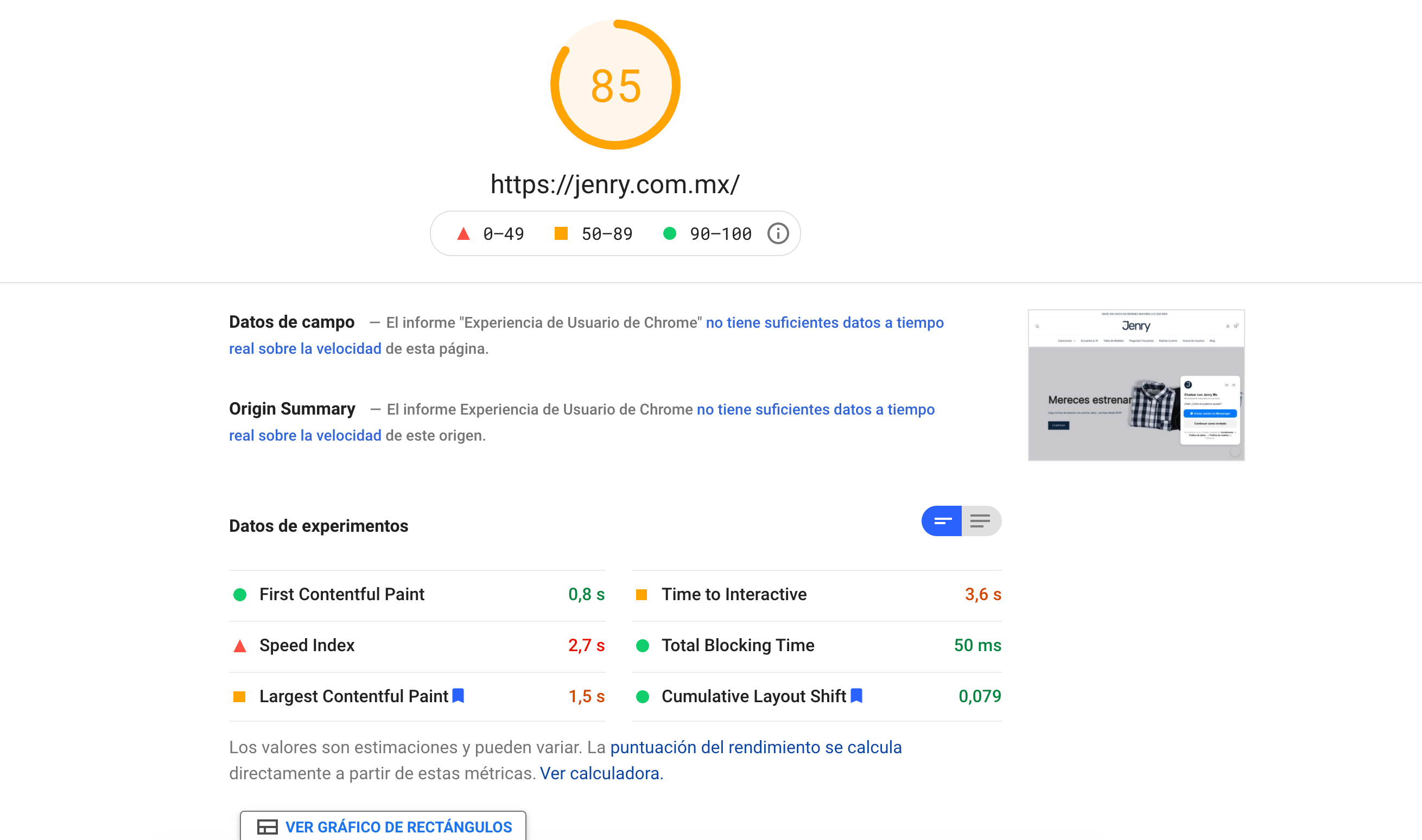Open the puntuación del rendimiento se calcula link
The height and width of the screenshot is (840, 1422).
[756, 747]
